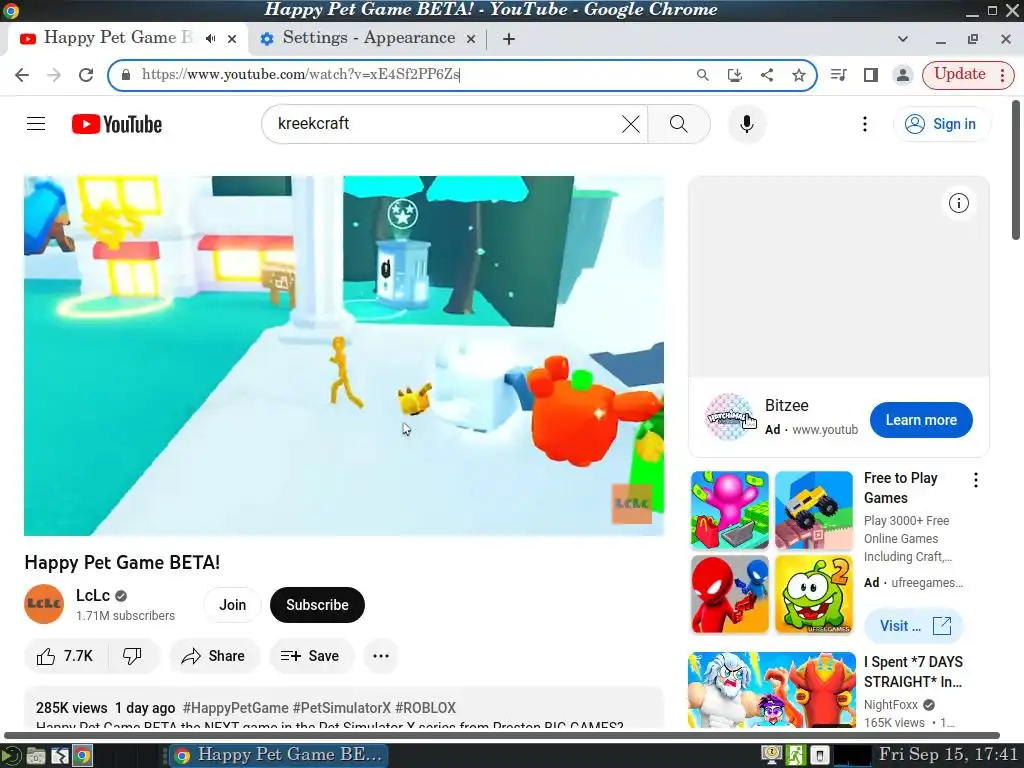Image resolution: width=1024 pixels, height=768 pixels.
Task: Open file manager from taskbar
Action: point(36,756)
